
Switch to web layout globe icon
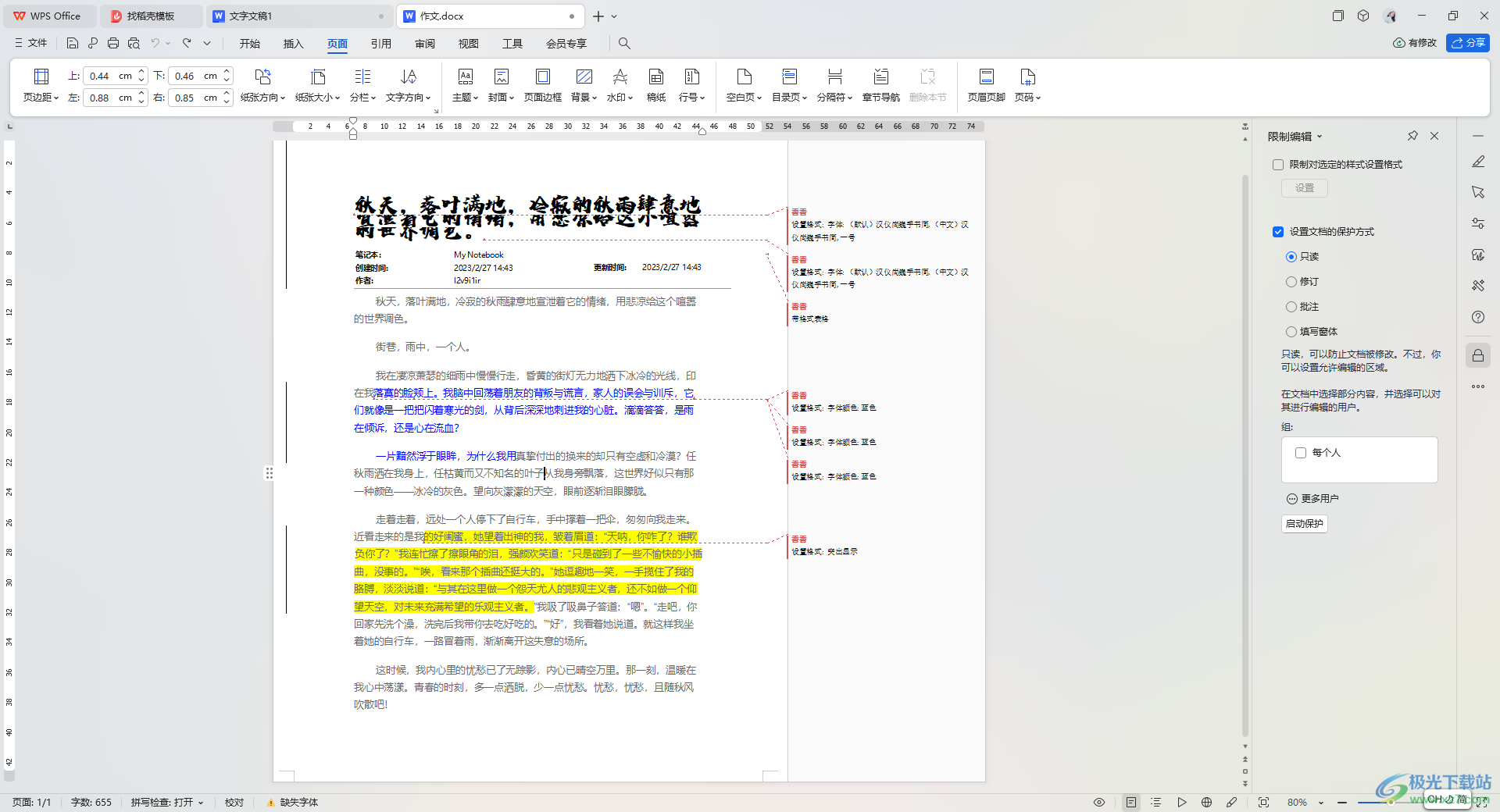[x=1207, y=802]
